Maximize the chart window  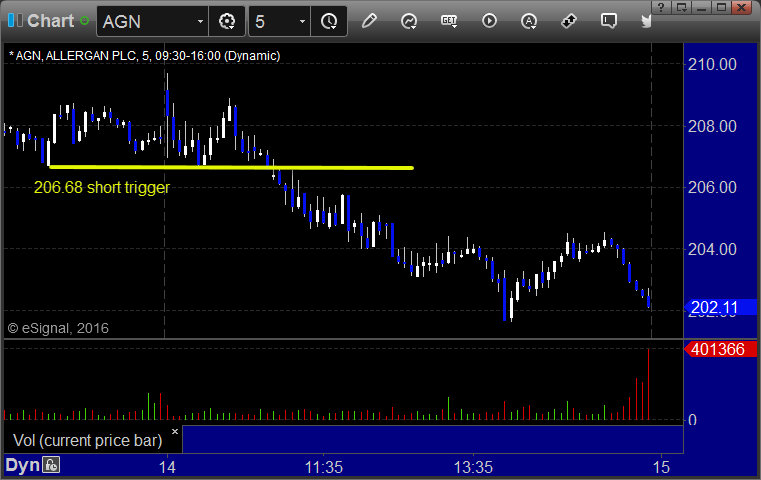pos(722,7)
